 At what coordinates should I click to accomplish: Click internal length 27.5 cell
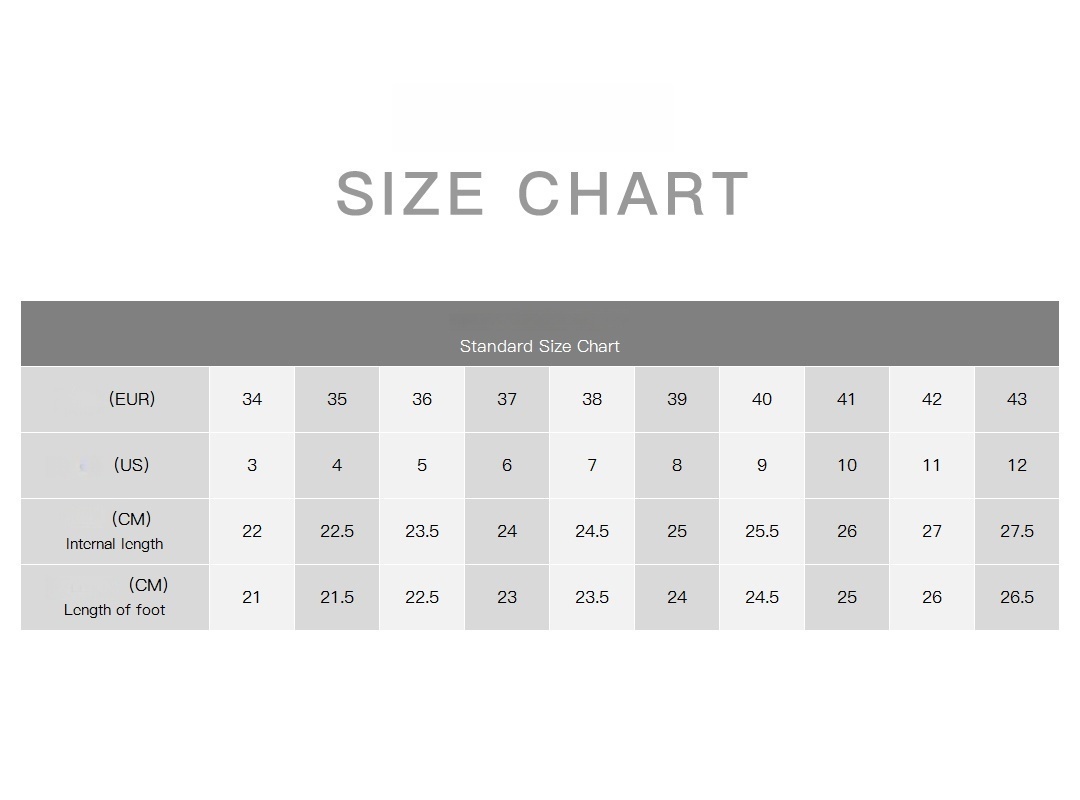(x=1017, y=531)
